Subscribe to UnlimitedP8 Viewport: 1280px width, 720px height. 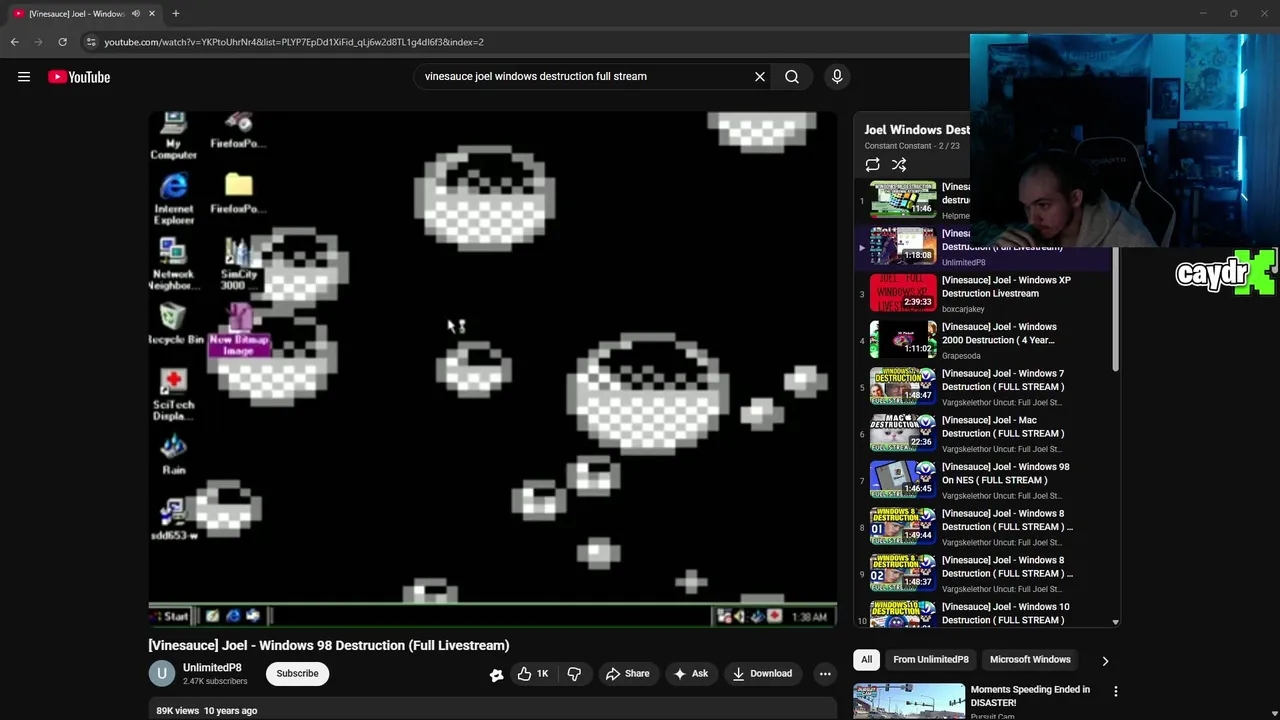pos(297,674)
